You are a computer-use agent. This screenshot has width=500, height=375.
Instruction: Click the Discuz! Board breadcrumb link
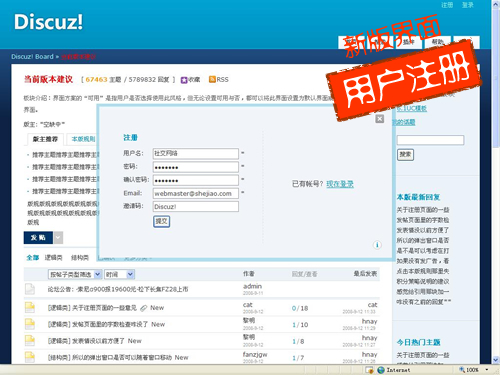click(32, 57)
